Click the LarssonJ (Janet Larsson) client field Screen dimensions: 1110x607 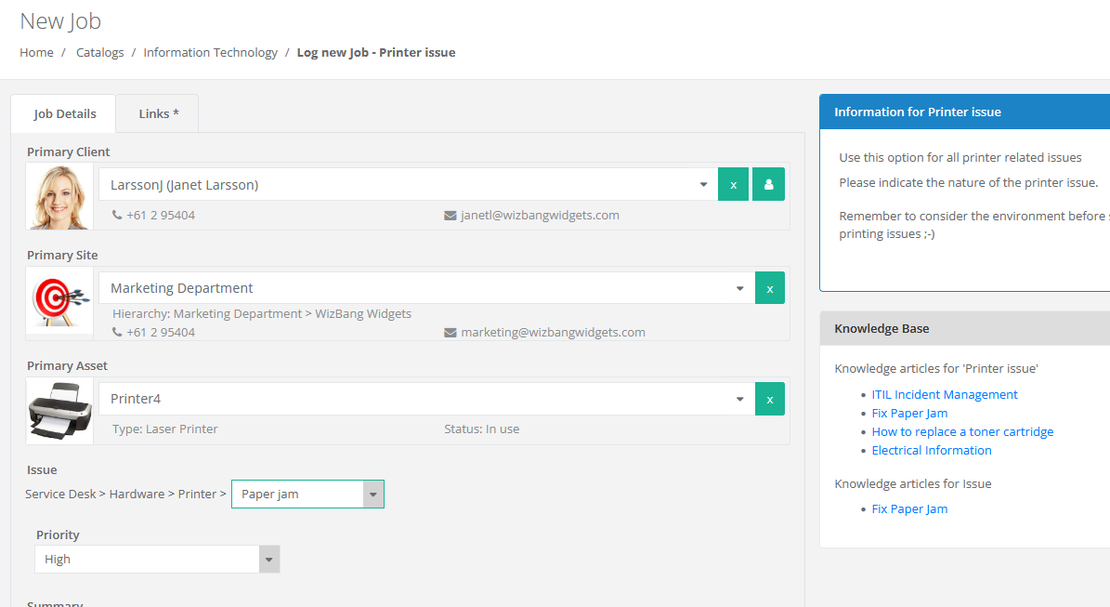click(x=408, y=184)
